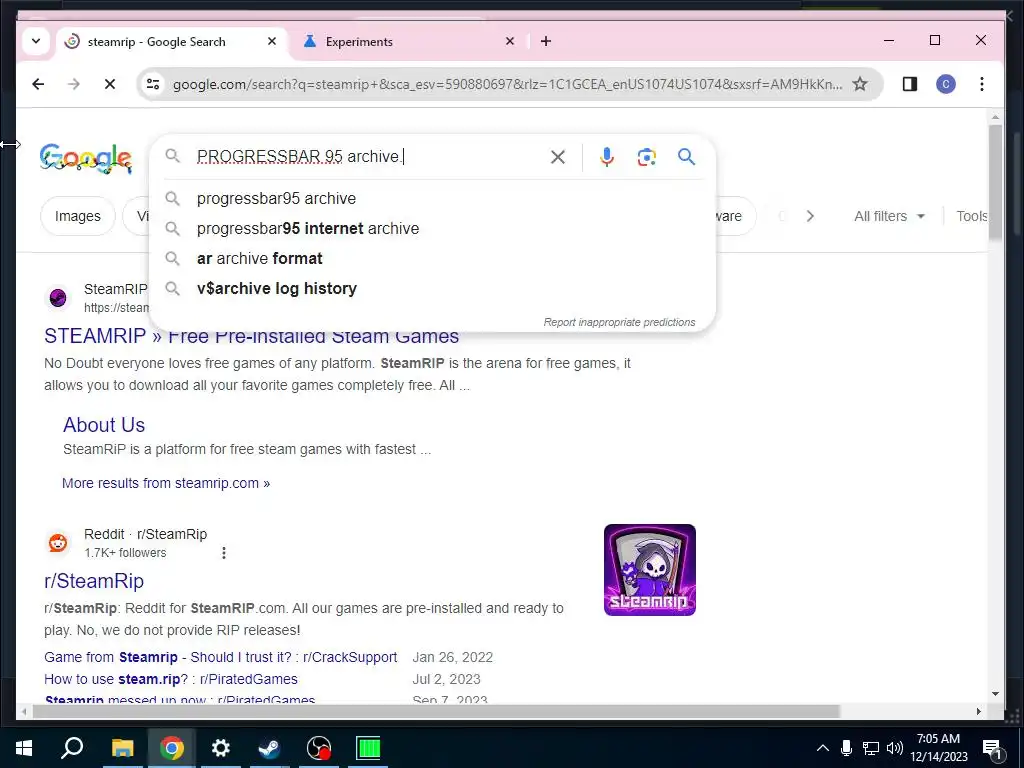Open the Chrome profile avatar C
This screenshot has height=768, width=1024.
pyautogui.click(x=946, y=84)
